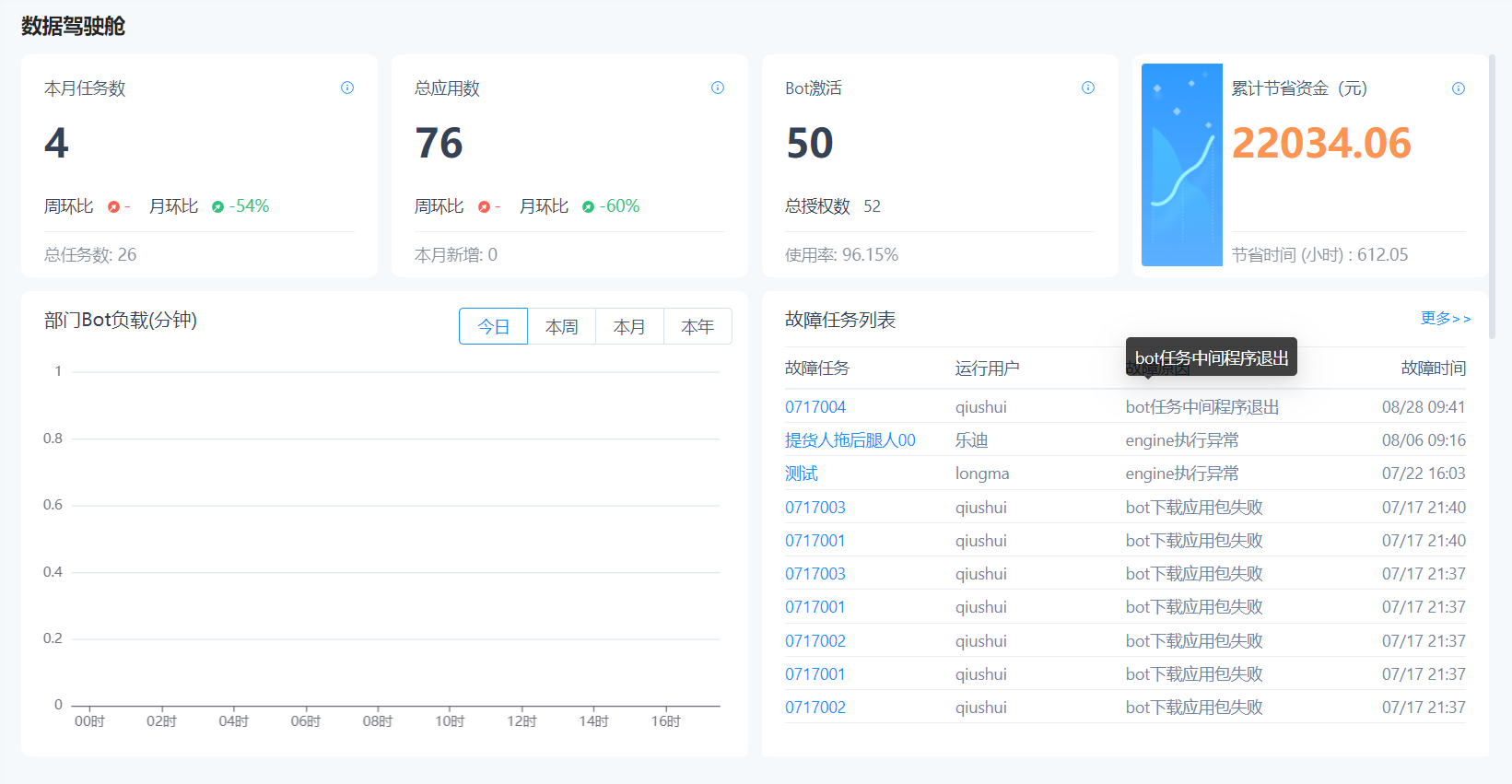
Task: Click the 运行用户 column header
Action: [987, 368]
